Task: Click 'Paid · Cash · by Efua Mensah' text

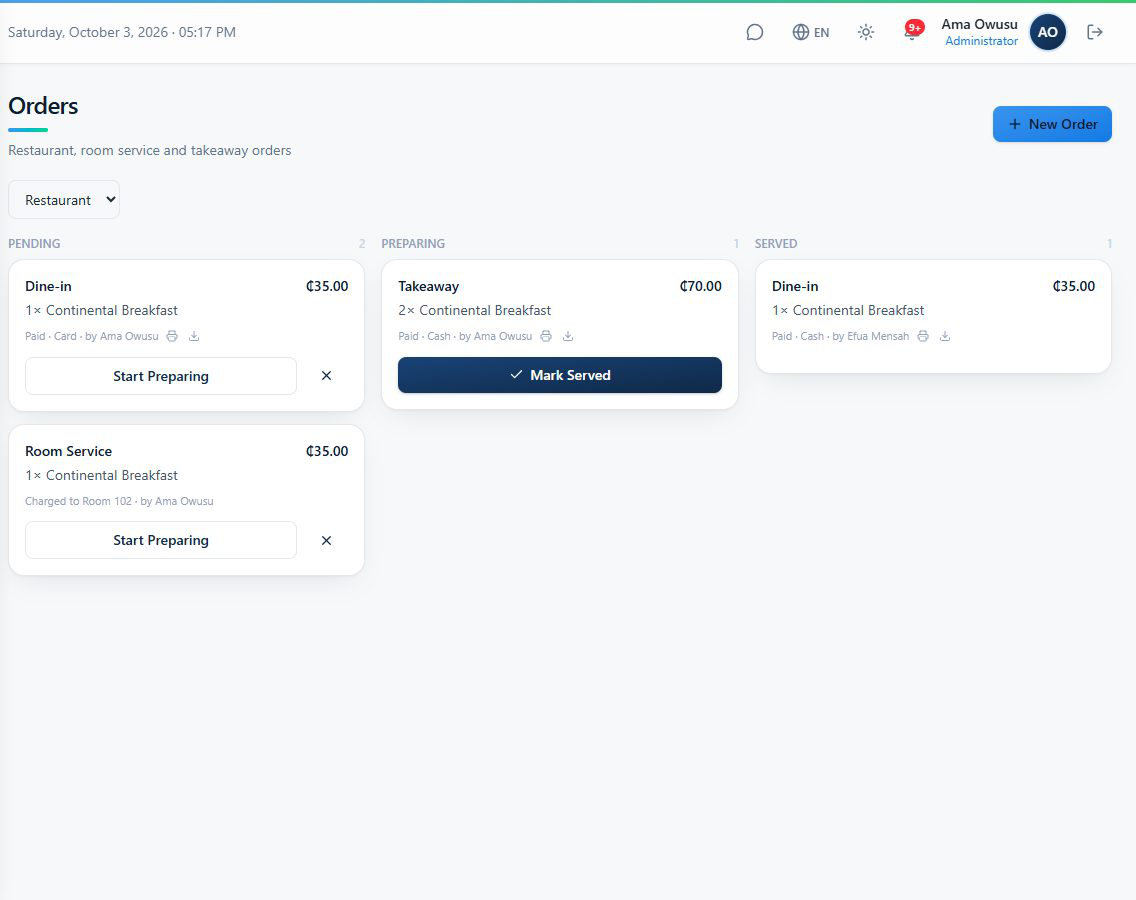Action: click(x=840, y=336)
